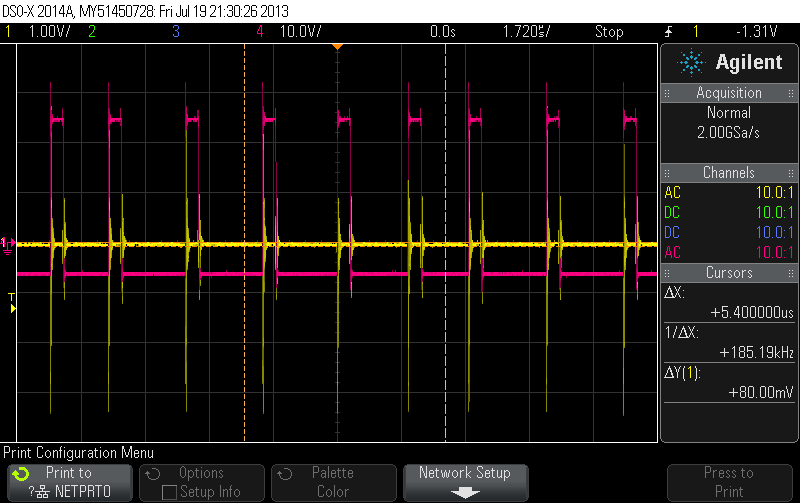Viewport: 800px width, 503px height.
Task: Click the Print Configuration Menu title
Action: point(79,453)
